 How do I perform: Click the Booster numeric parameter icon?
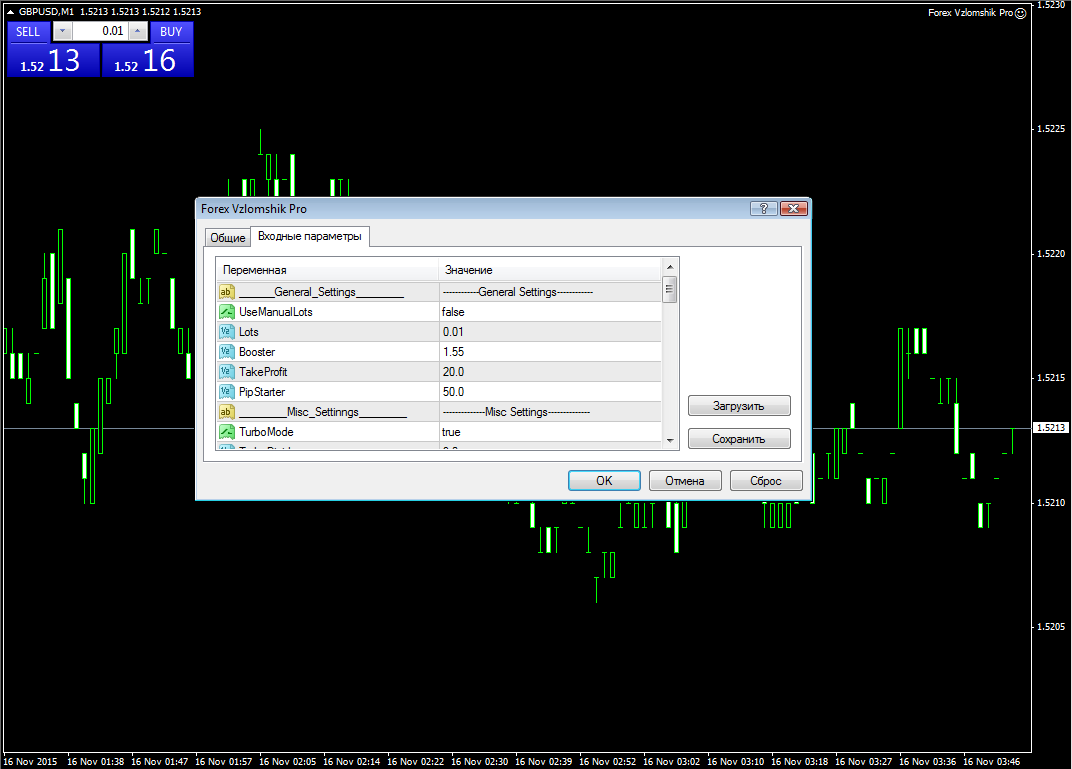pos(226,351)
